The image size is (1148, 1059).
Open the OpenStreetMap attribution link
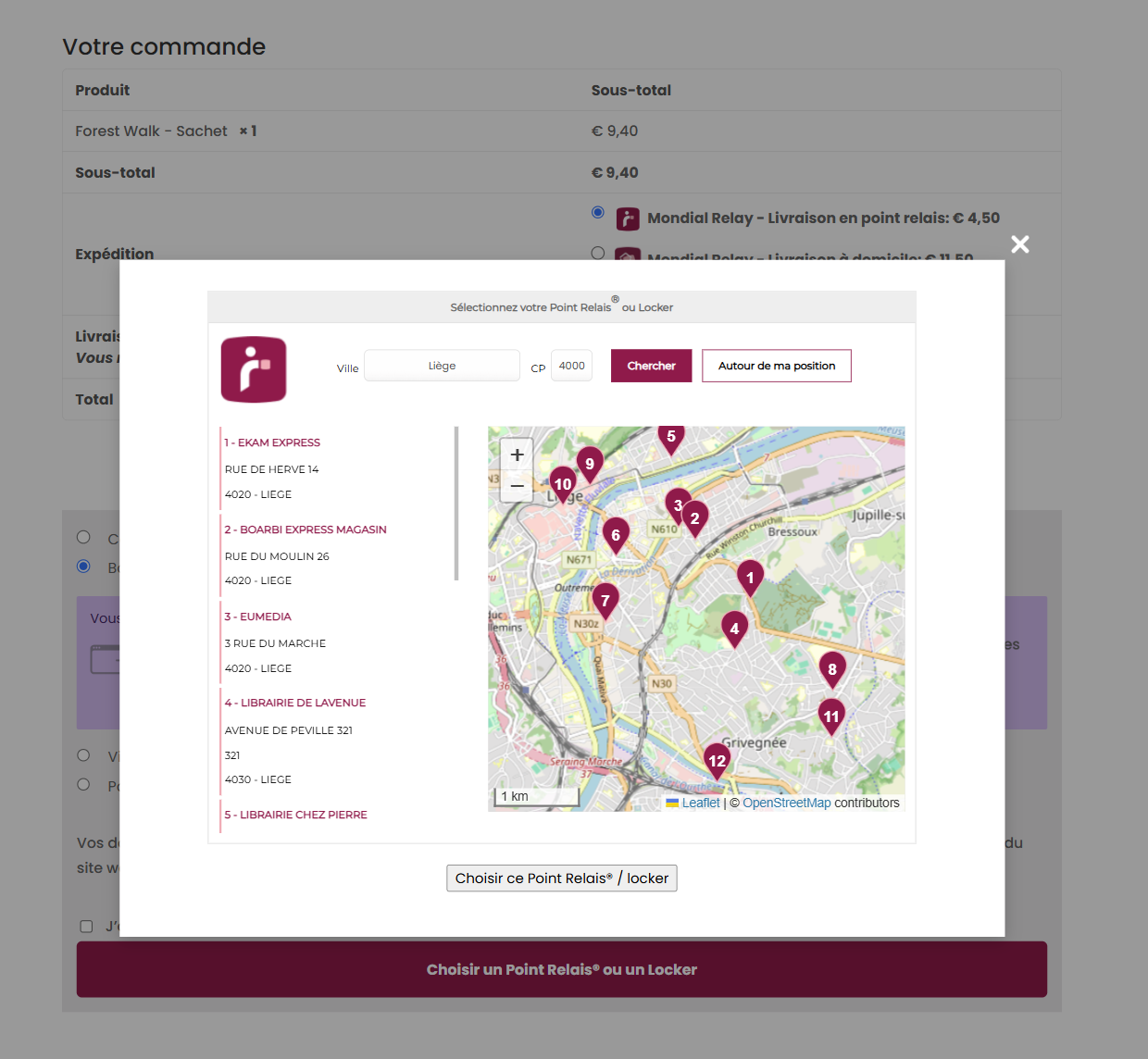coord(787,803)
